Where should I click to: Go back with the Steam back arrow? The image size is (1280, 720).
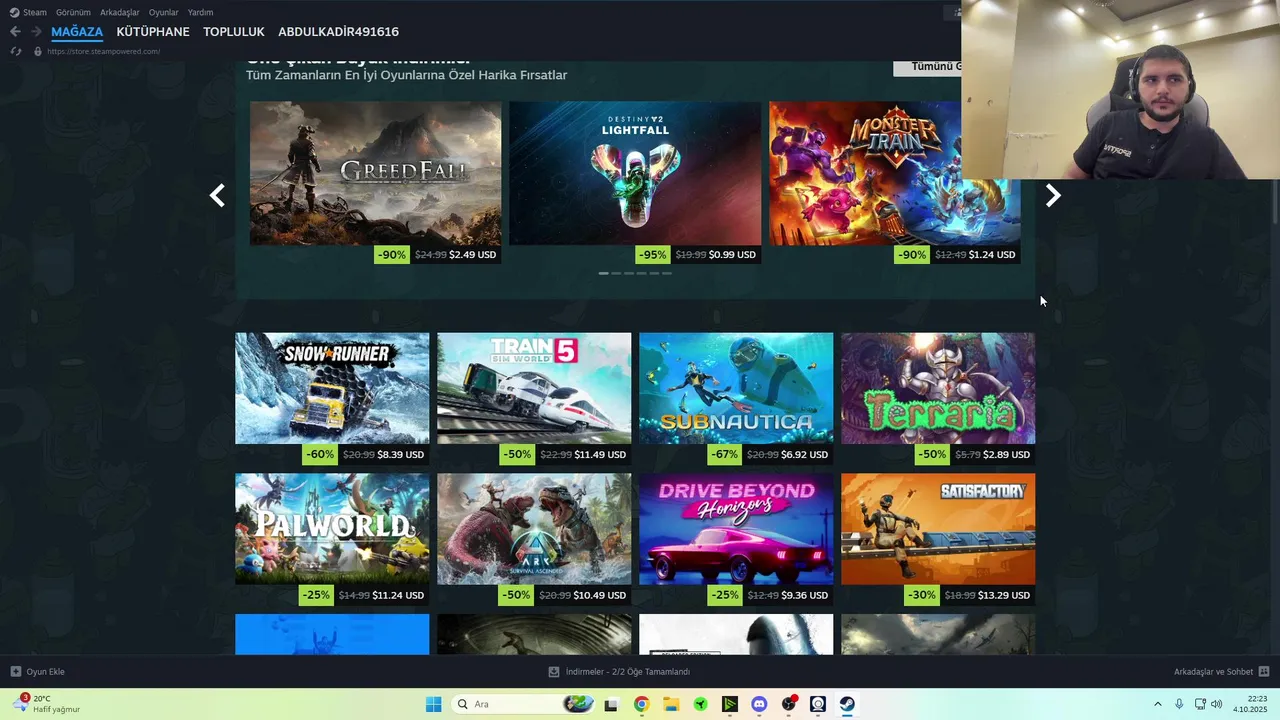(15, 32)
